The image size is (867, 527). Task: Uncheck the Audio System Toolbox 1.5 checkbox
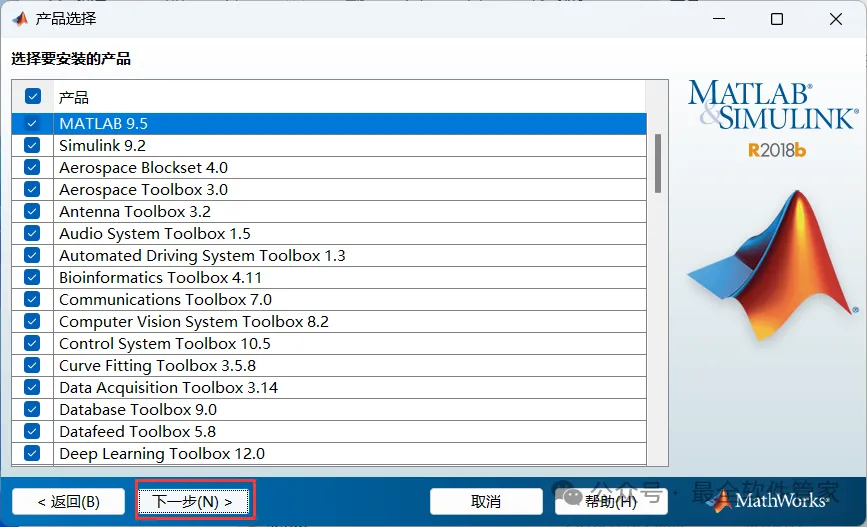[x=32, y=233]
